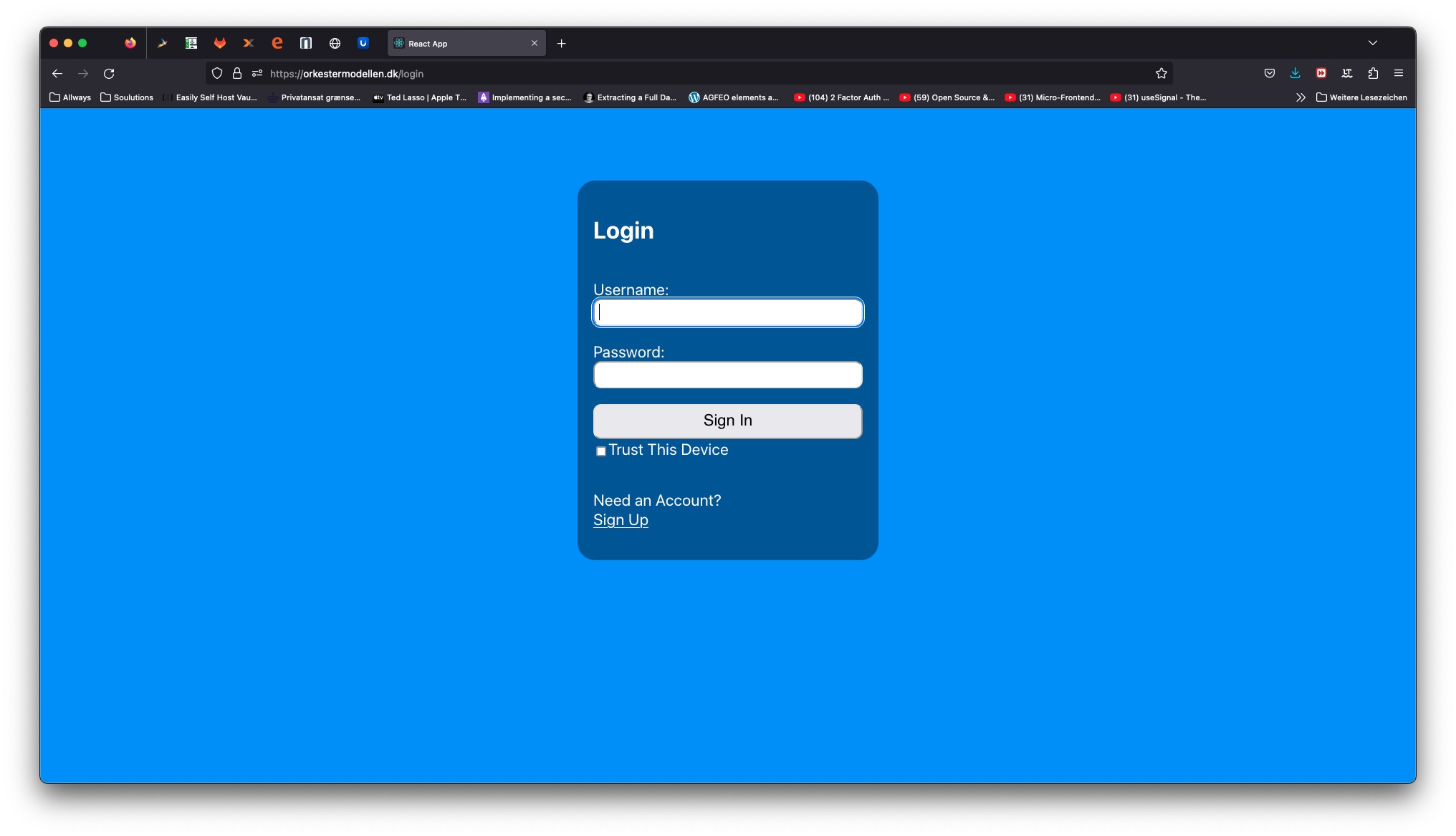Open the Extensions puzzle-piece icon
This screenshot has height=836, width=1456.
pos(1372,73)
